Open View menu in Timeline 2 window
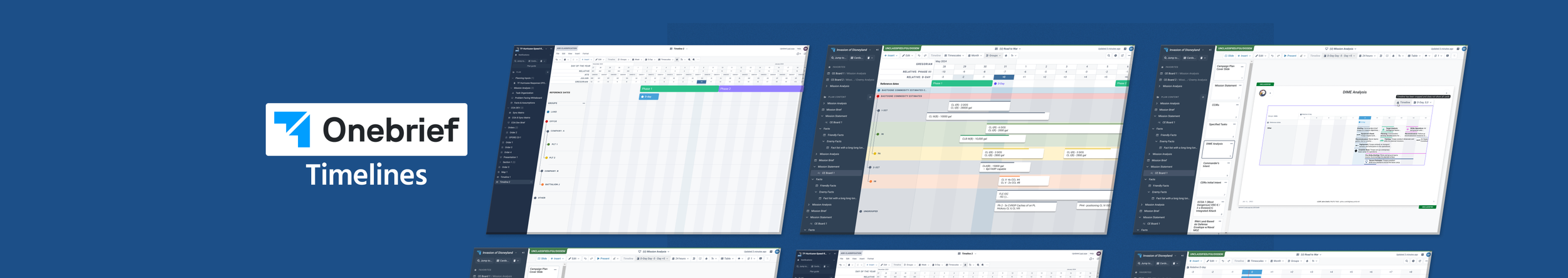 (570, 53)
